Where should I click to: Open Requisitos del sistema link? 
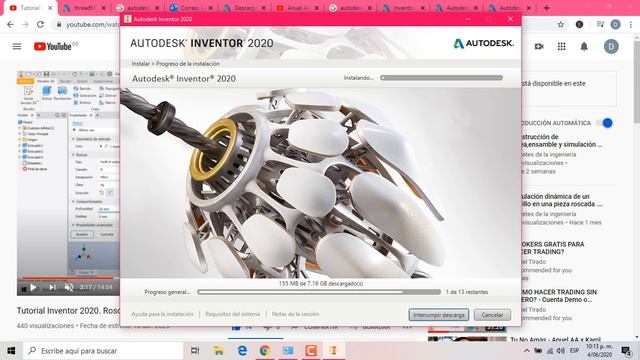tap(232, 314)
